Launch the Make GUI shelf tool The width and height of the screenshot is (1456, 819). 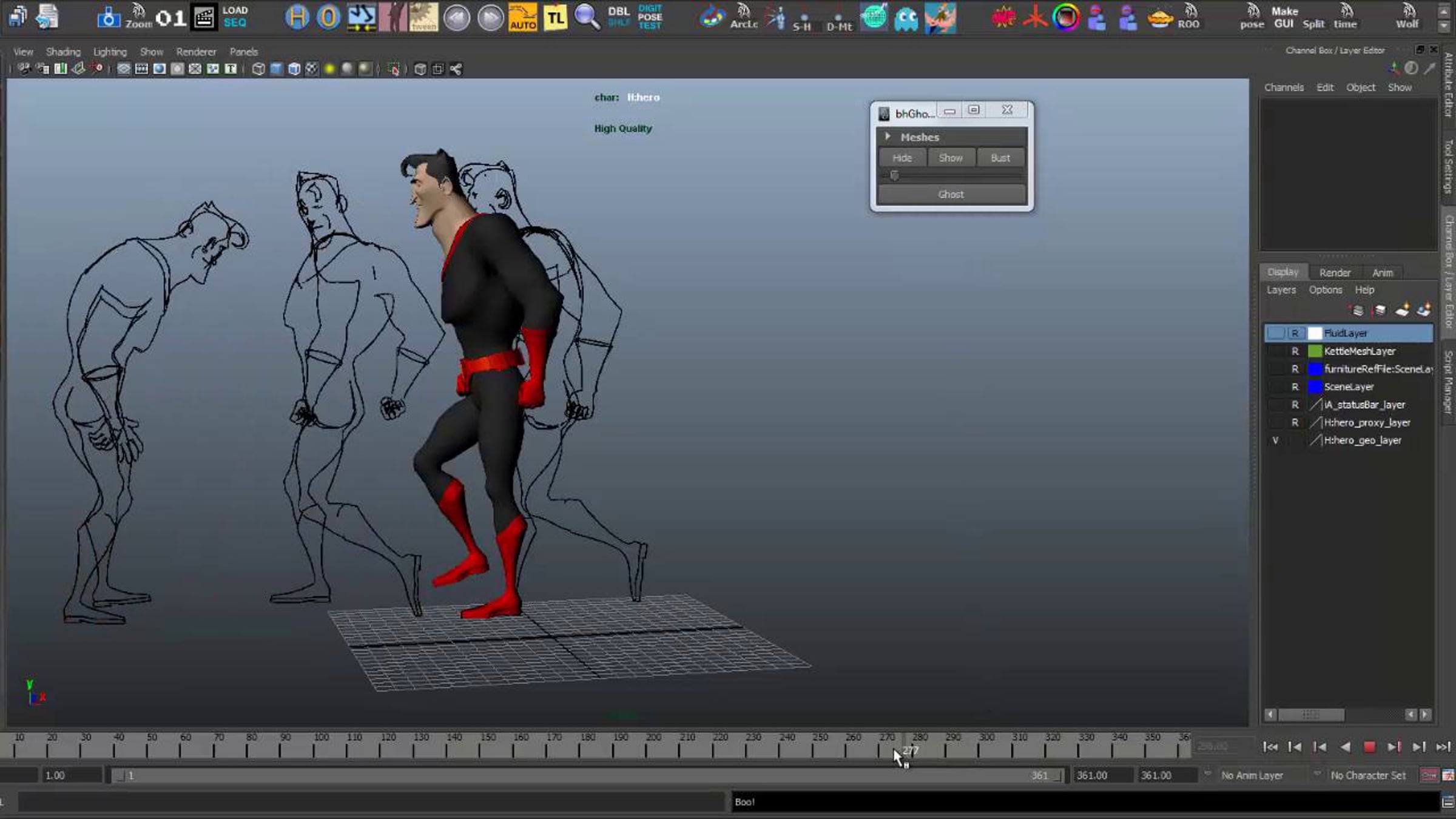pyautogui.click(x=1284, y=17)
